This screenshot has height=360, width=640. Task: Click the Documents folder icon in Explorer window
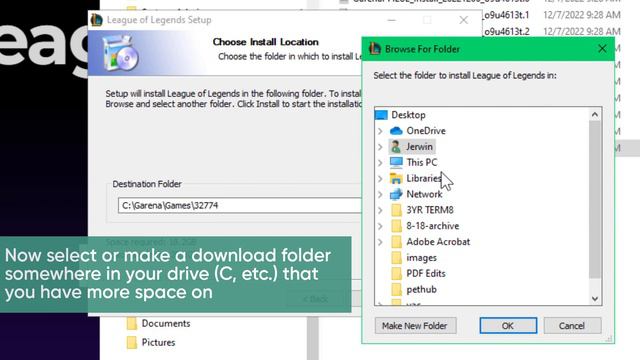[132, 323]
